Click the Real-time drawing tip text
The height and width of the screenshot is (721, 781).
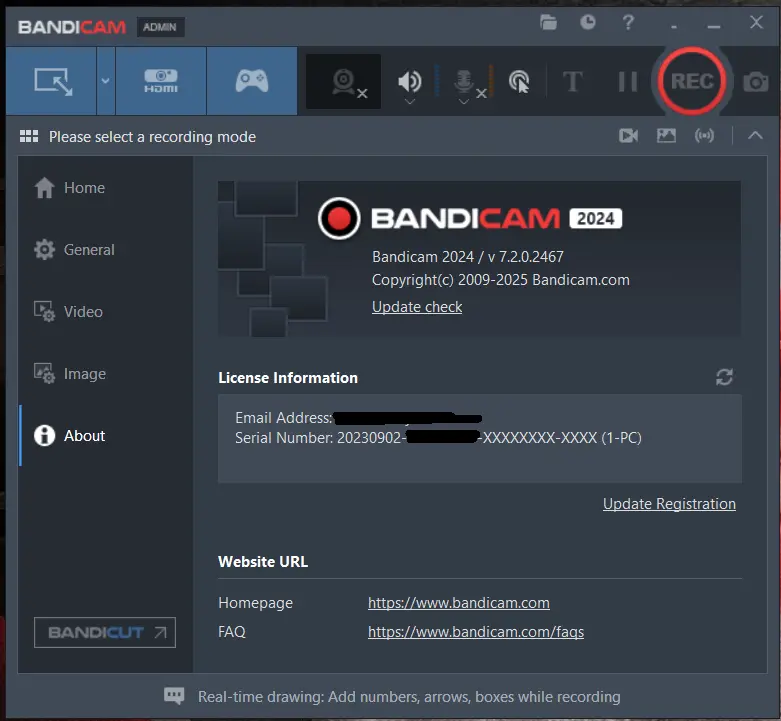(409, 697)
